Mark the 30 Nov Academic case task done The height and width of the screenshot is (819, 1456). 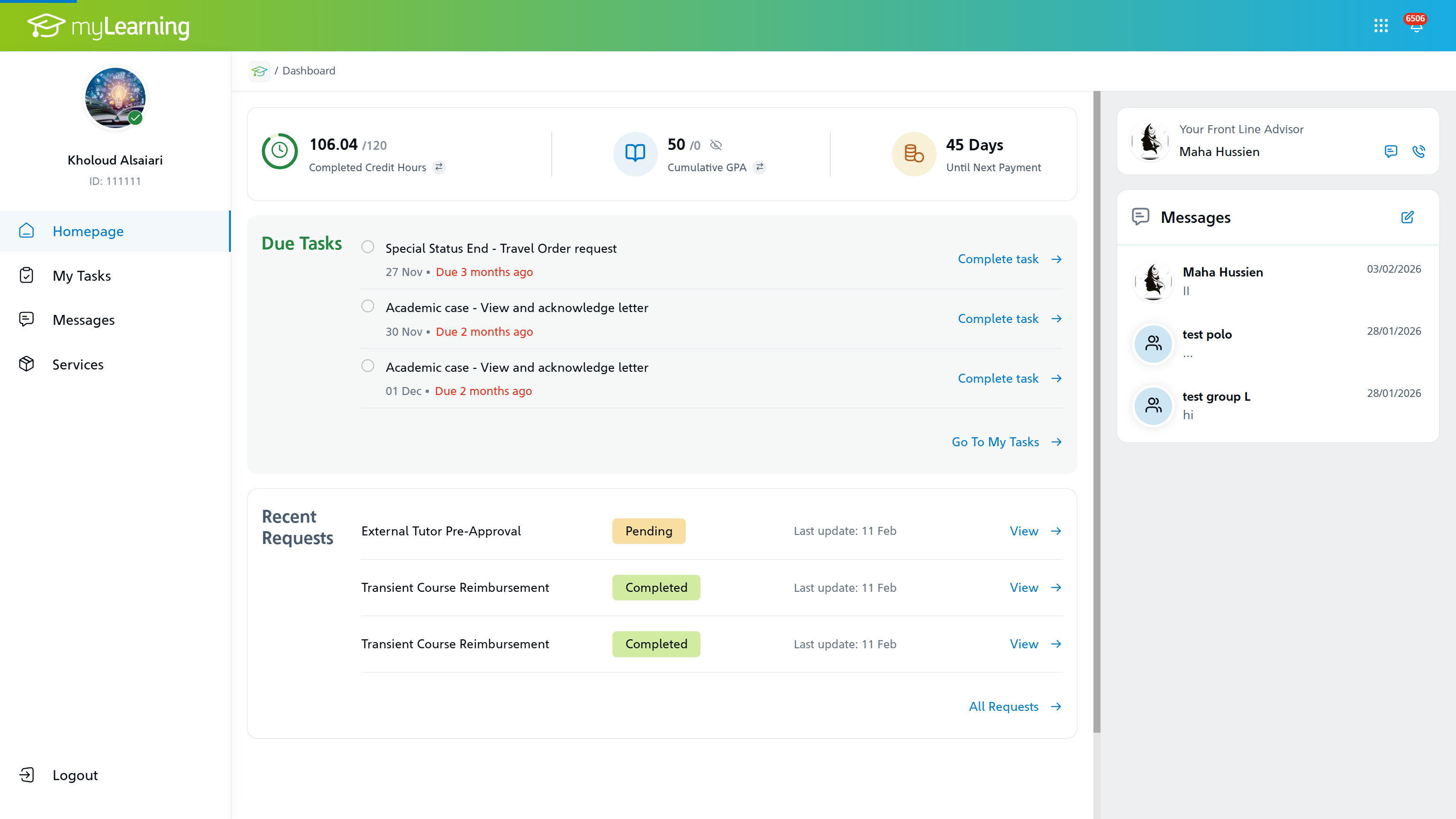(x=367, y=305)
